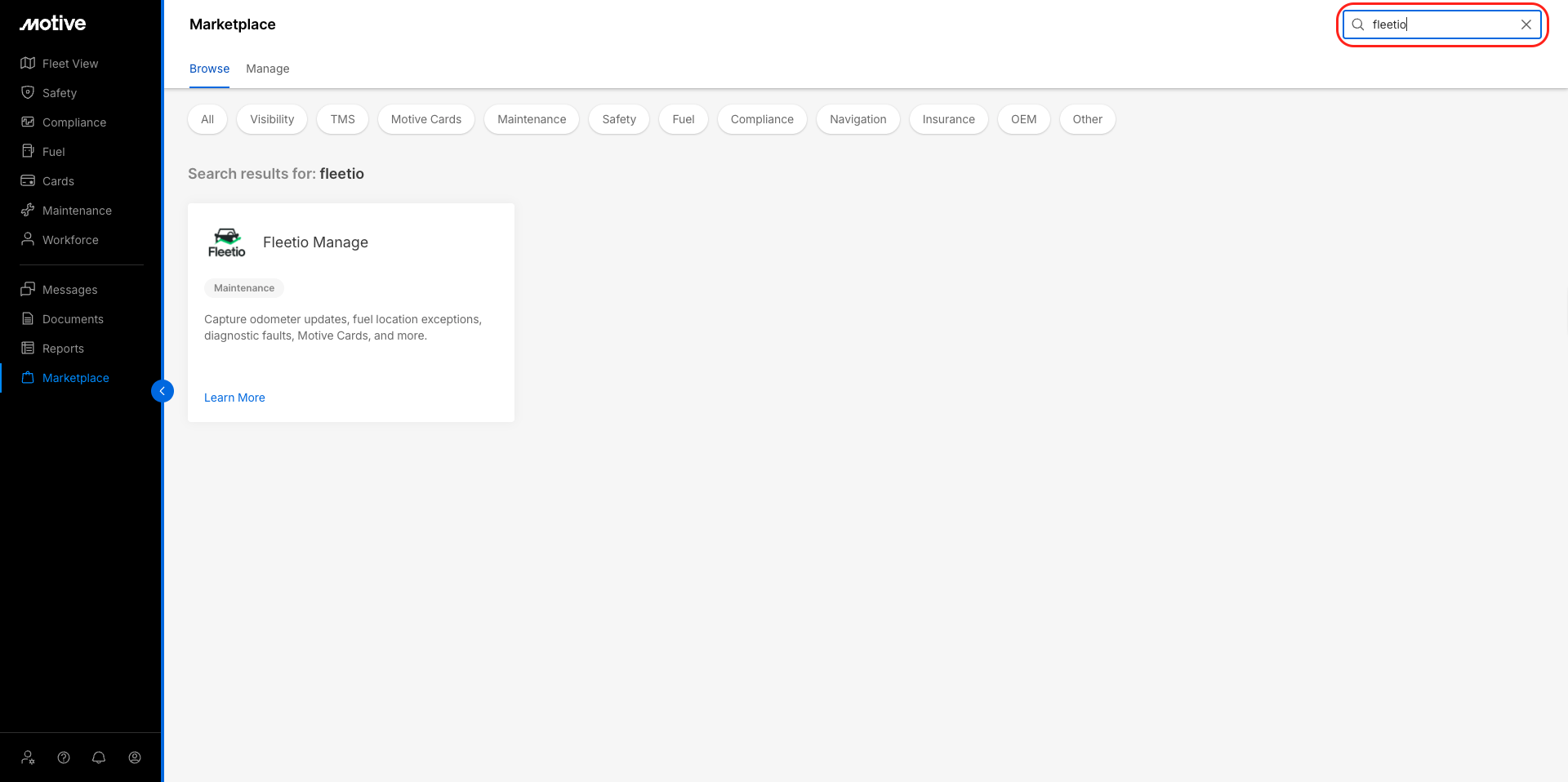This screenshot has height=782, width=1568.
Task: Open the Compliance icon in sidebar
Action: tap(28, 122)
